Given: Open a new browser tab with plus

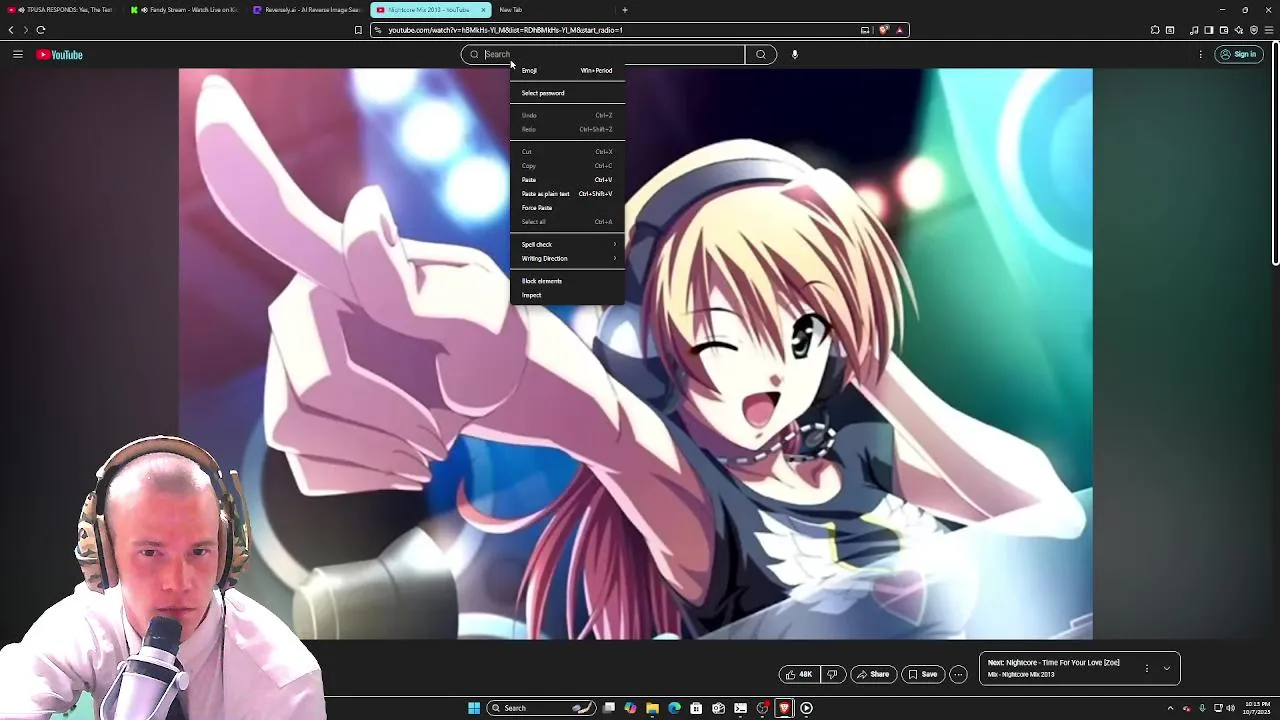Looking at the screenshot, I should point(625,10).
